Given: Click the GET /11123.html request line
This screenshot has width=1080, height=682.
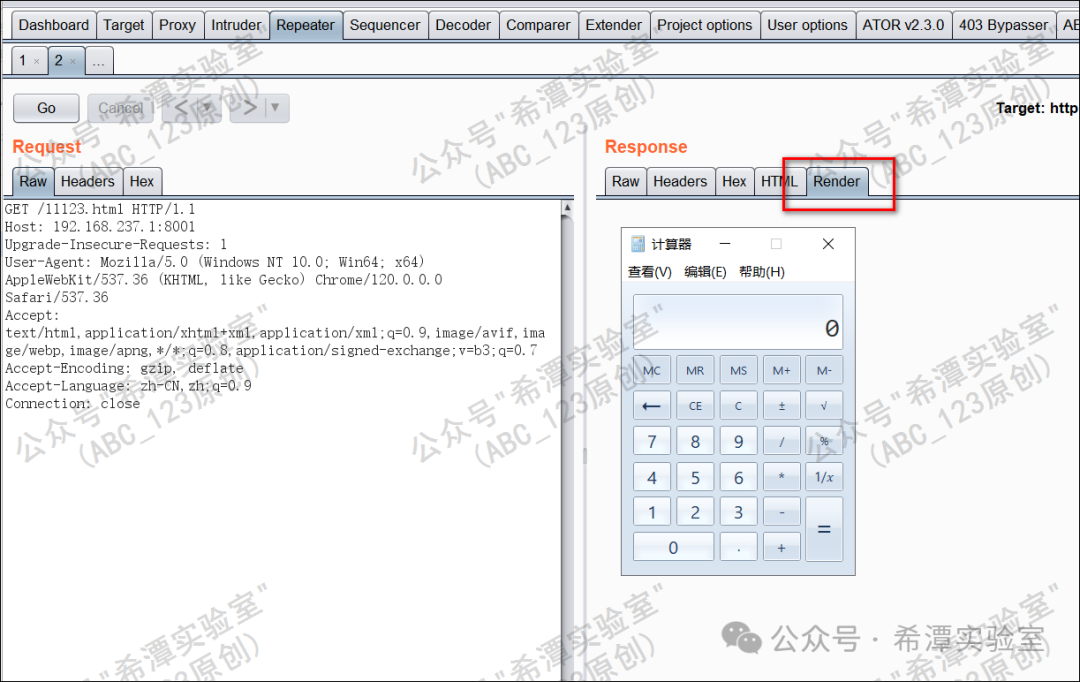Looking at the screenshot, I should (x=100, y=209).
